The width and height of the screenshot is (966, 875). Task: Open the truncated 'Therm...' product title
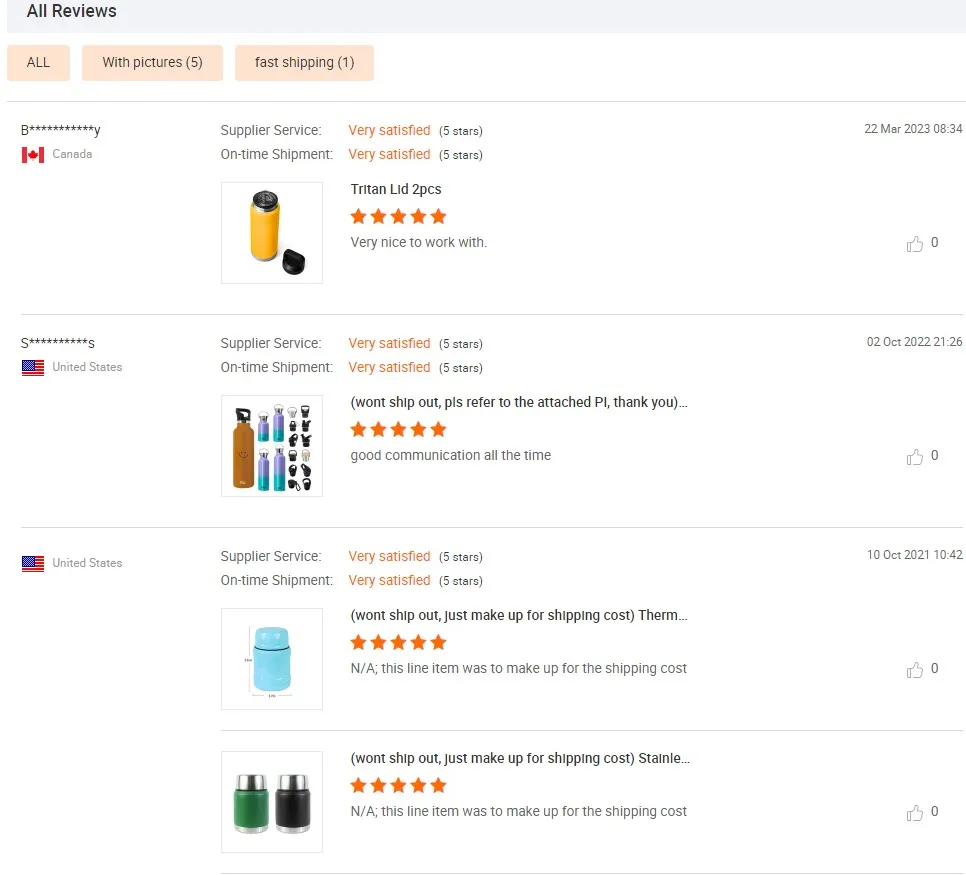518,615
